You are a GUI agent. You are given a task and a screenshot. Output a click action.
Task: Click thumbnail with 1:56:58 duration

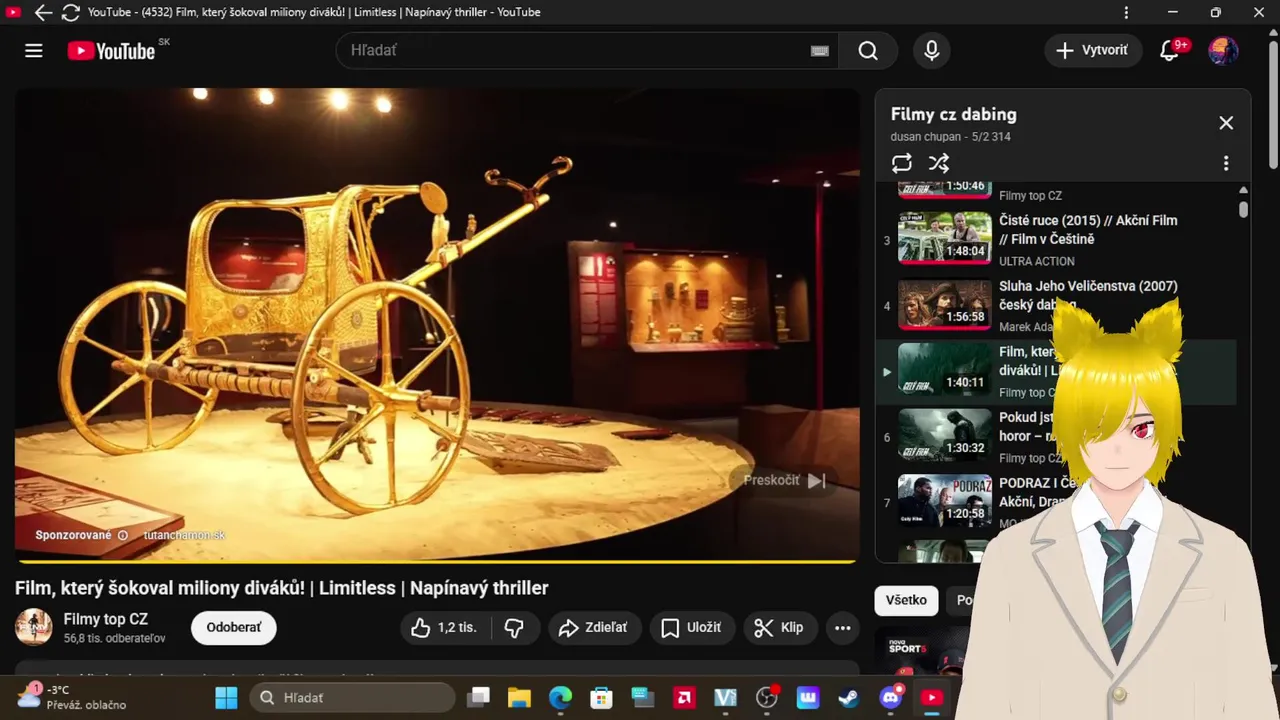click(945, 303)
